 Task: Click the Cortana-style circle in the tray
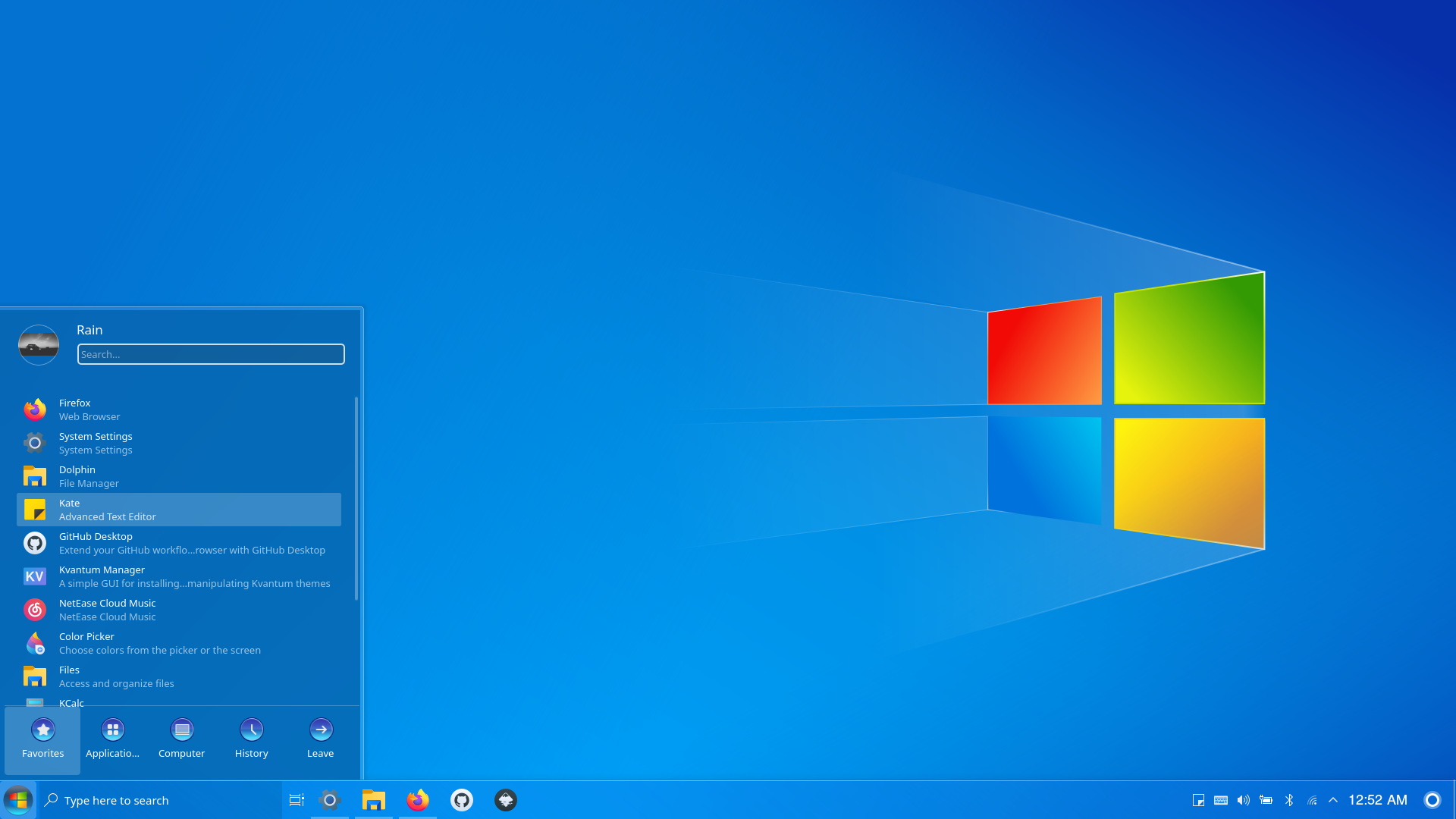[x=1432, y=800]
